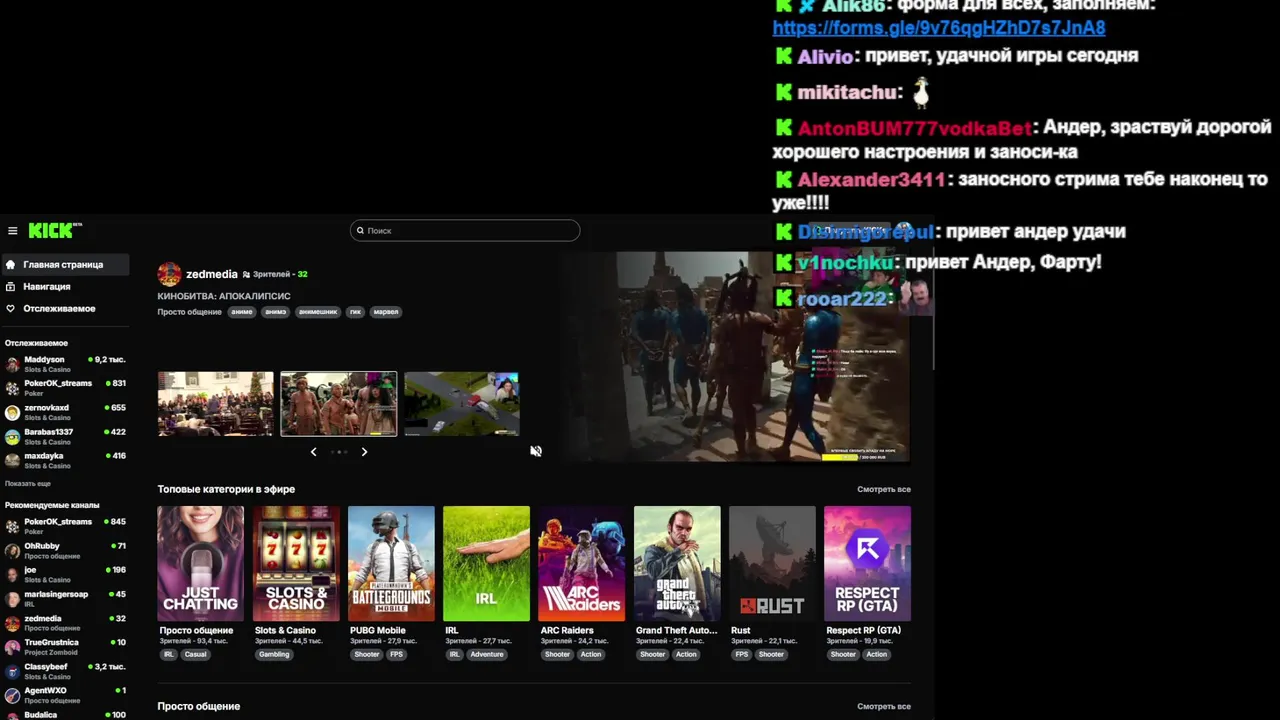This screenshot has height=720, width=1280.
Task: Open Respect RP (GTA) category card
Action: pyautogui.click(x=867, y=563)
